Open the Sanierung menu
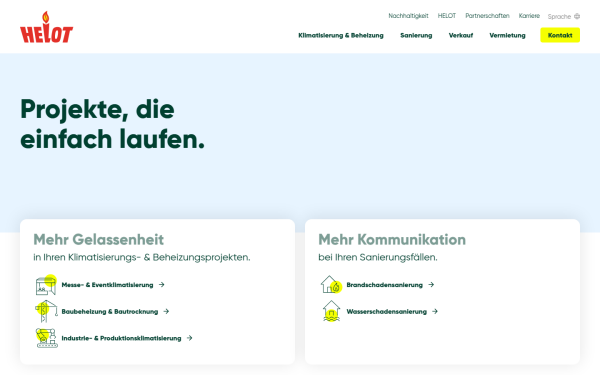The height and width of the screenshot is (375, 600). (416, 35)
